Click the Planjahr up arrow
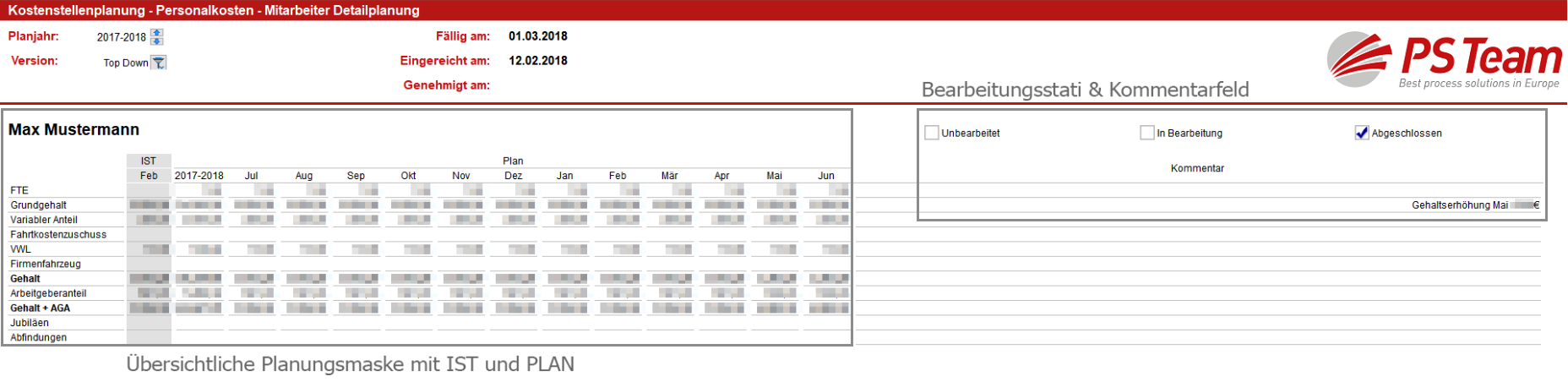 pos(156,33)
